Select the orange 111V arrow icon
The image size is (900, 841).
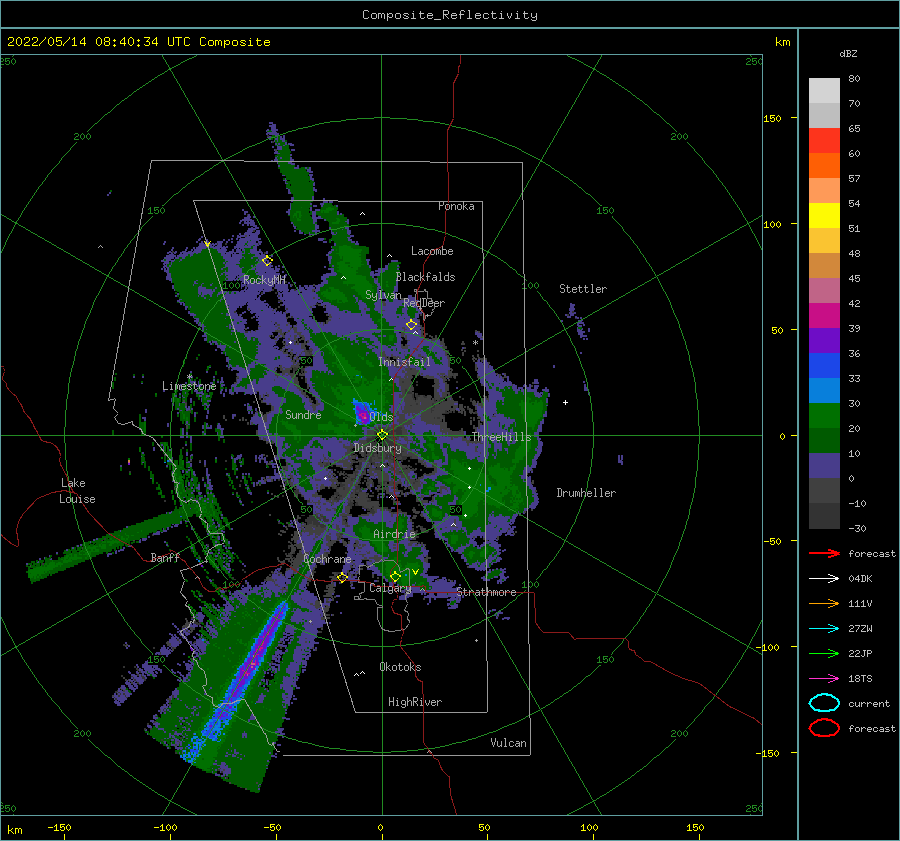coord(824,603)
